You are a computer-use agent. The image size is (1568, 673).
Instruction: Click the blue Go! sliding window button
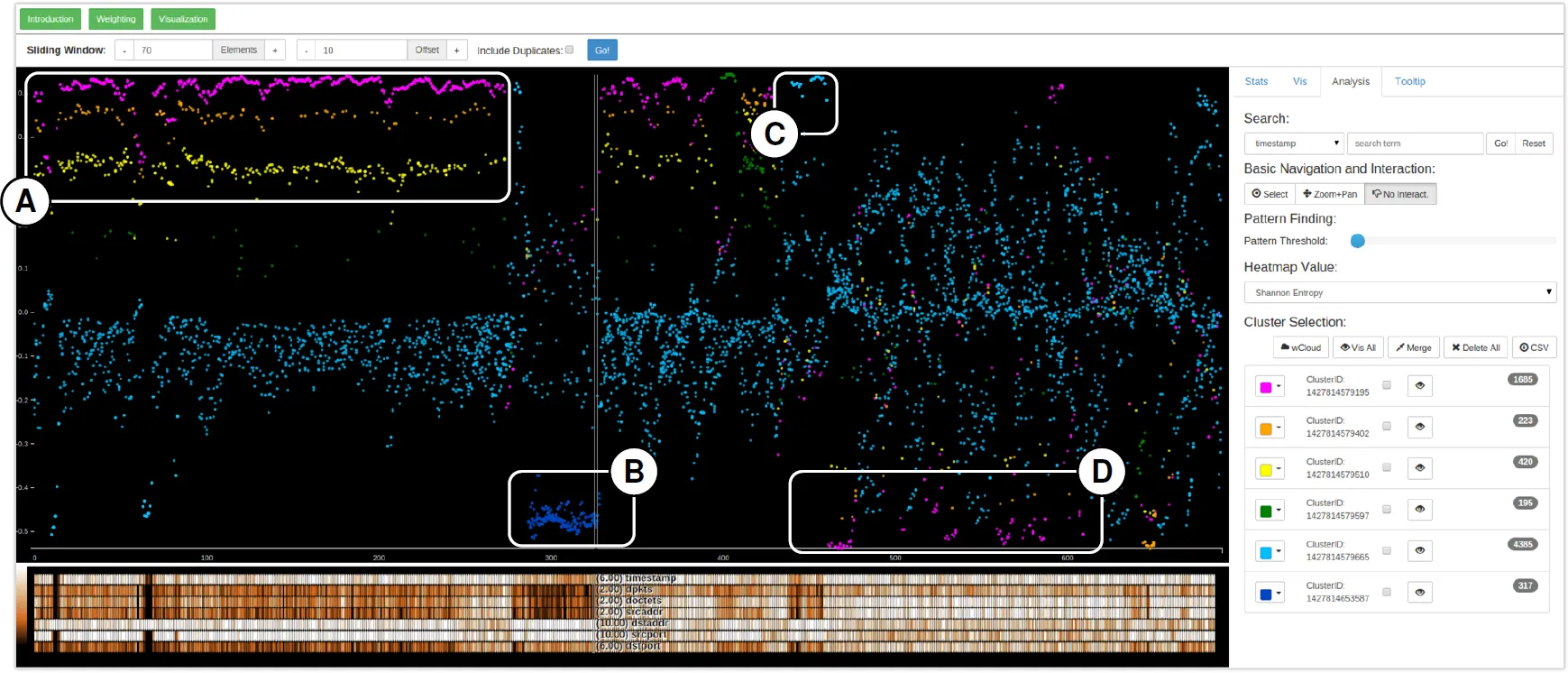[x=602, y=51]
